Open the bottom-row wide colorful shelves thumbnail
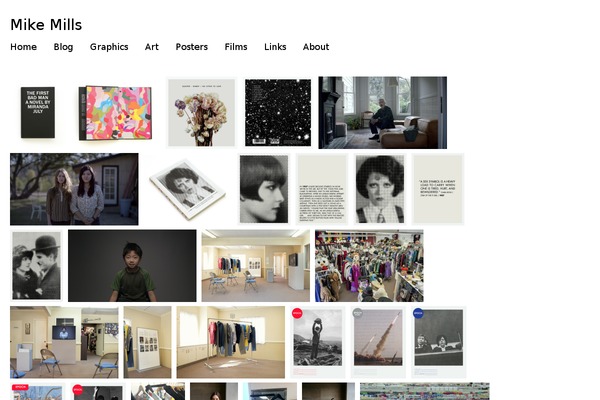 click(424, 391)
